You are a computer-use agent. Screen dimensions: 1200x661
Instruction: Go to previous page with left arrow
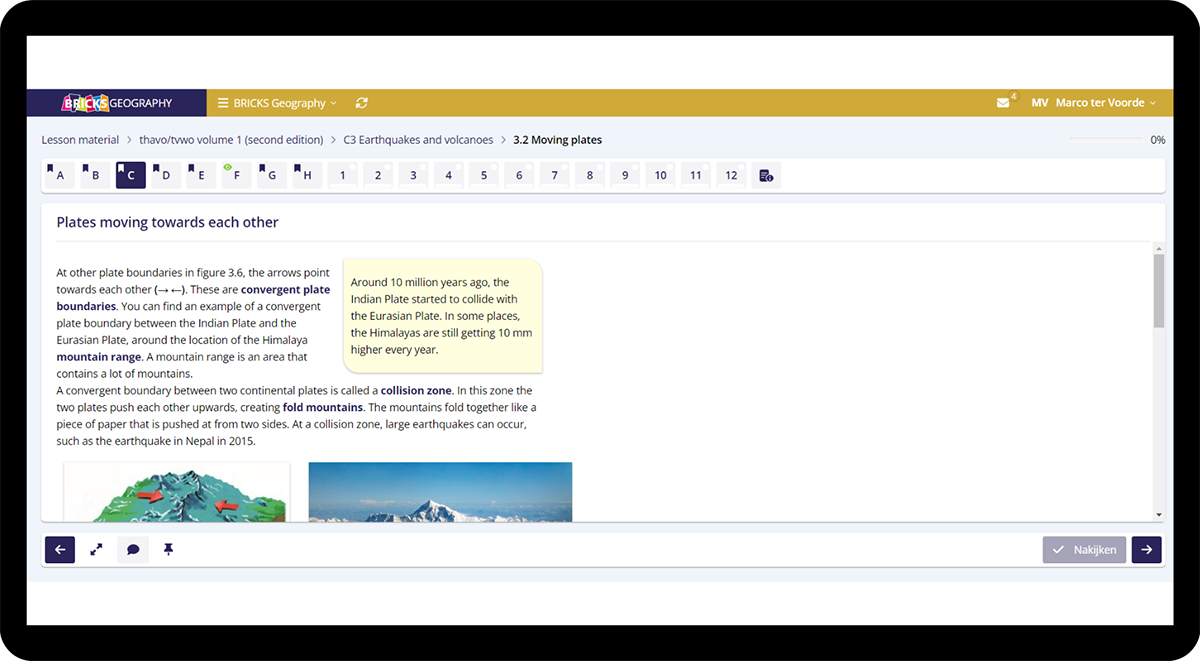60,550
